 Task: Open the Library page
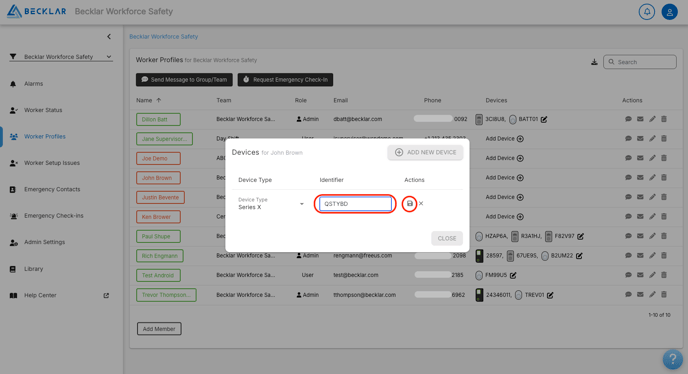point(33,269)
